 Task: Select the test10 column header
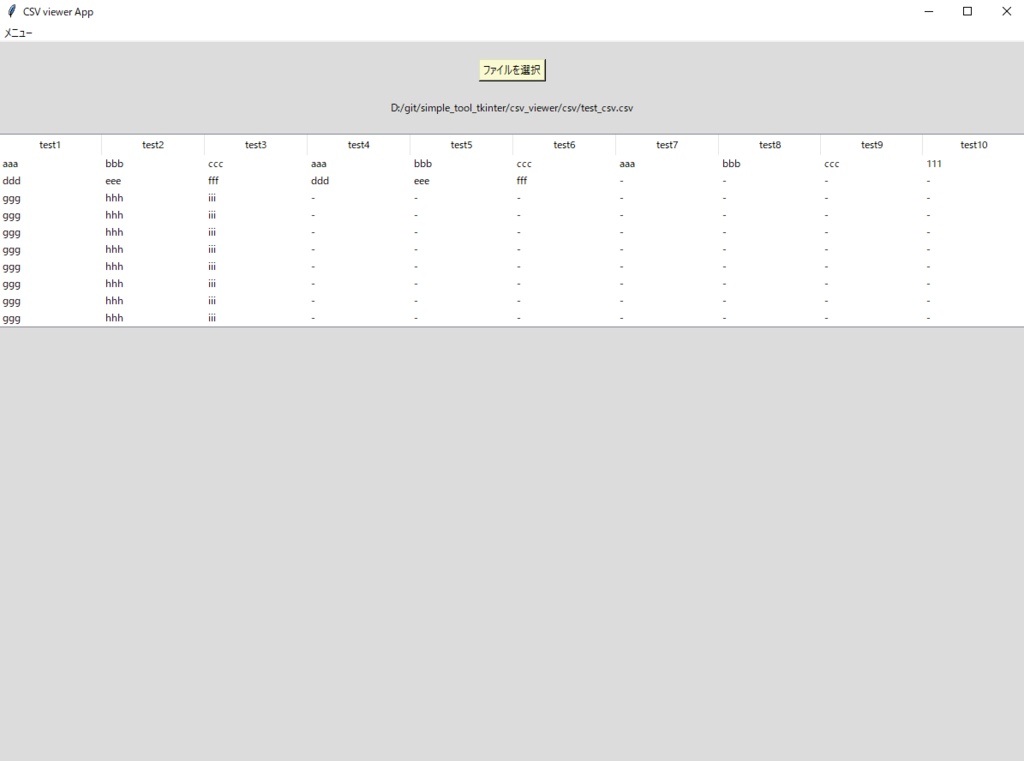tap(973, 145)
